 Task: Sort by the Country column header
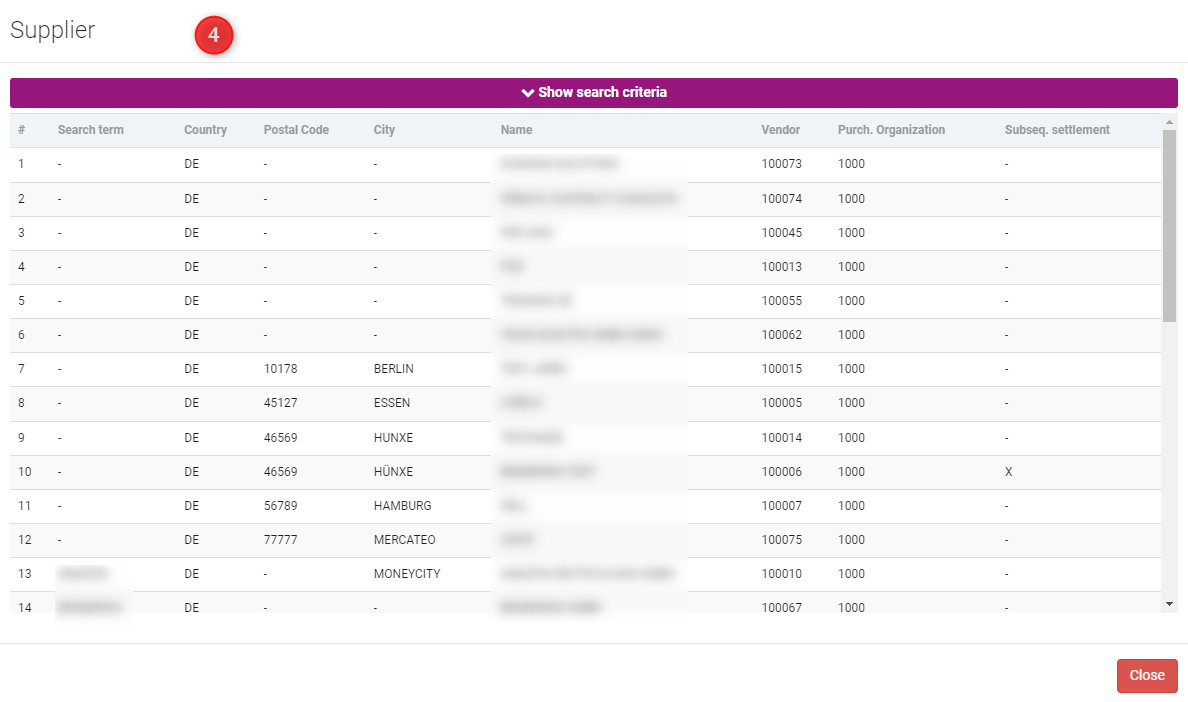pos(205,130)
